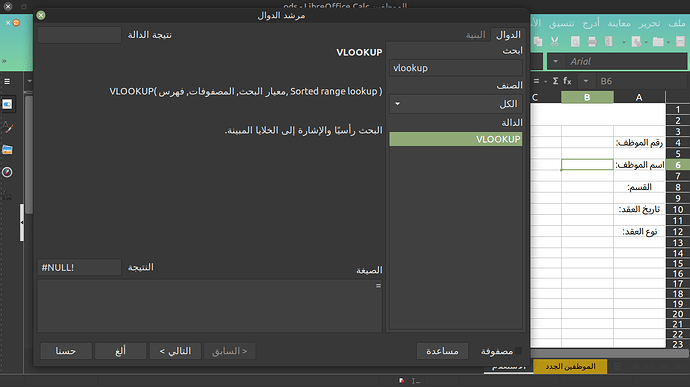Viewport: 690px width, 387px height.
Task: Select the الموظفين الجدد sheet tab
Action: 570,366
